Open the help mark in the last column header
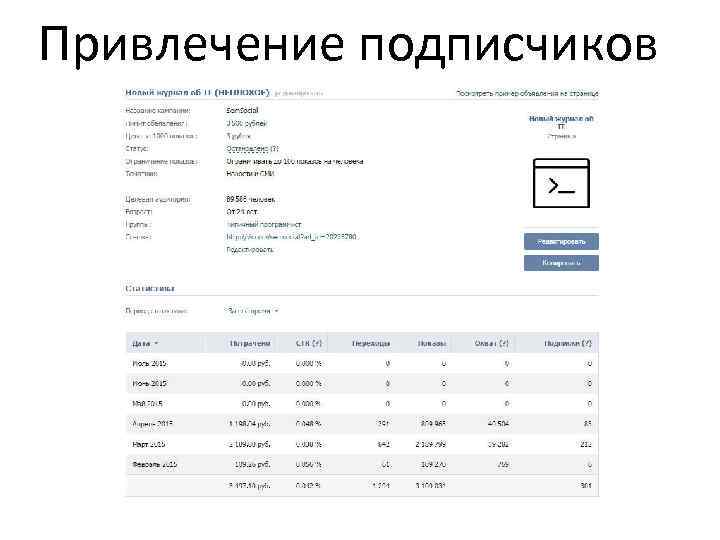The width and height of the screenshot is (720, 540). click(586, 343)
